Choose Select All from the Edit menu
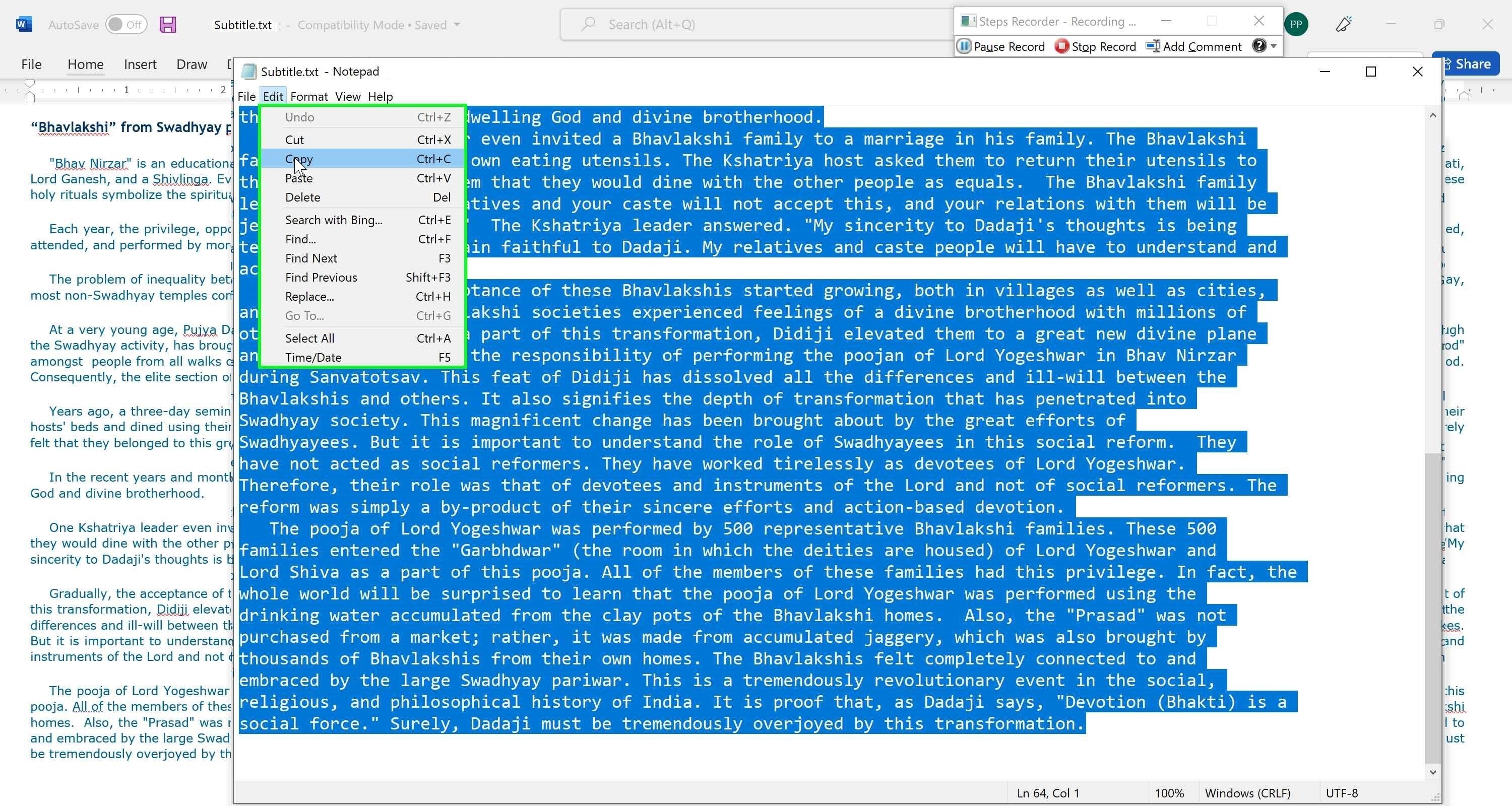This screenshot has width=1512, height=806. pyautogui.click(x=363, y=339)
